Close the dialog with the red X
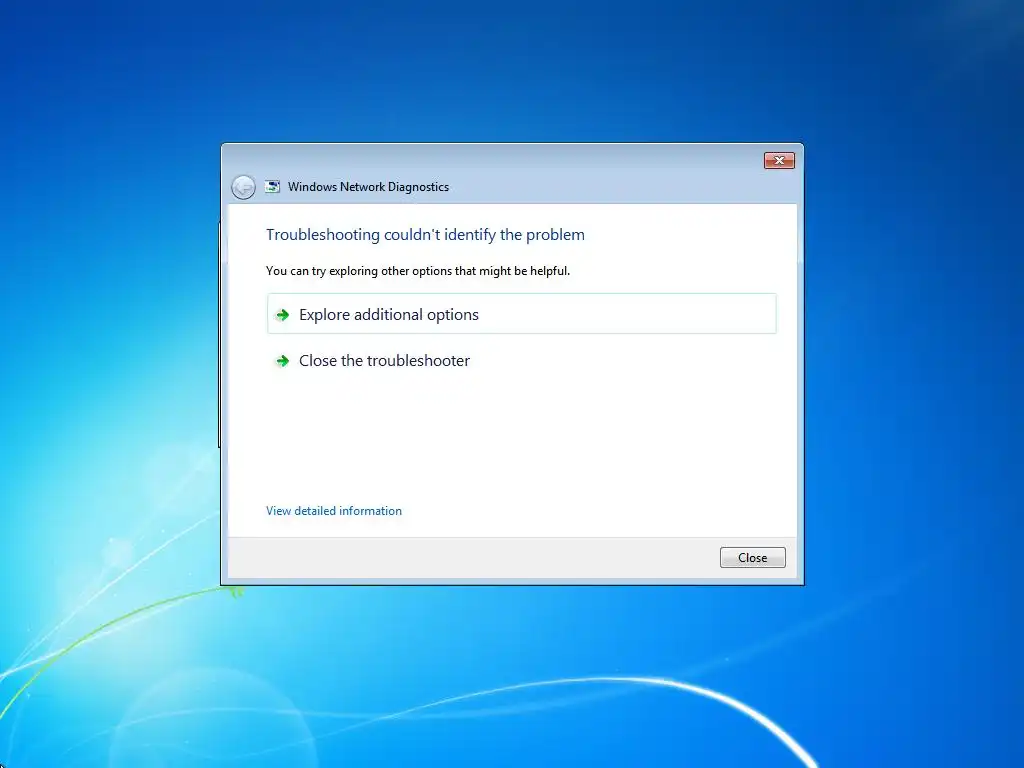Image resolution: width=1024 pixels, height=768 pixels. pyautogui.click(x=779, y=161)
